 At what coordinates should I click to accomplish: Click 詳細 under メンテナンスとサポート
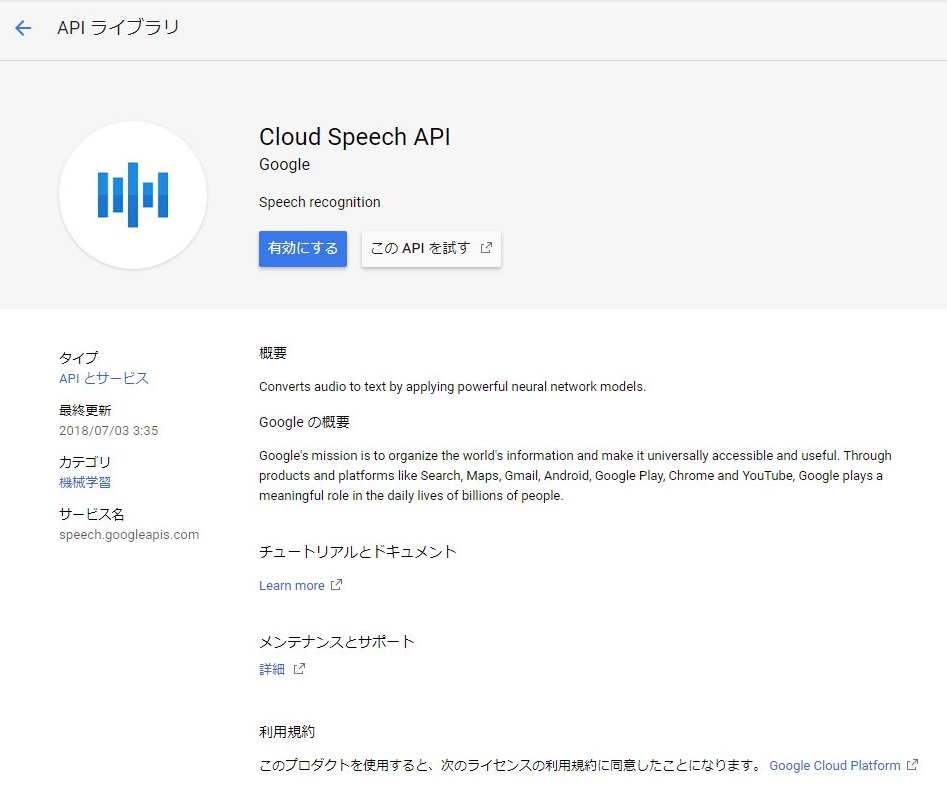point(272,668)
